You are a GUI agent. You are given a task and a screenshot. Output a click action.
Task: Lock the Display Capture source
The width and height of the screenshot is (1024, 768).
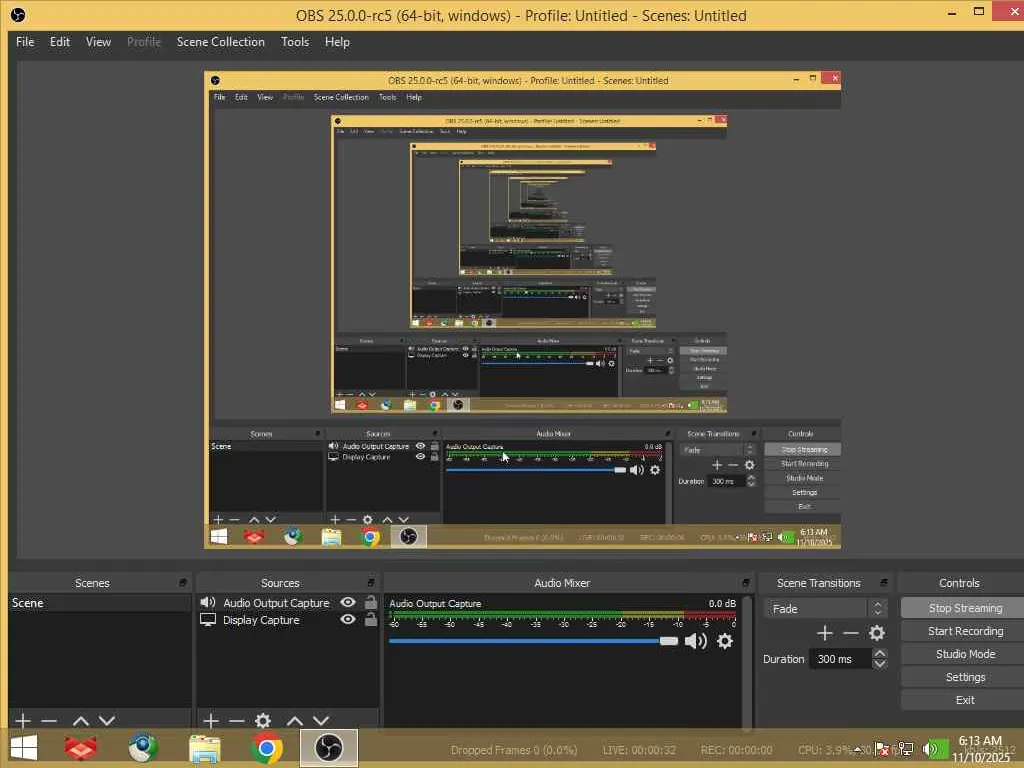[x=370, y=619]
